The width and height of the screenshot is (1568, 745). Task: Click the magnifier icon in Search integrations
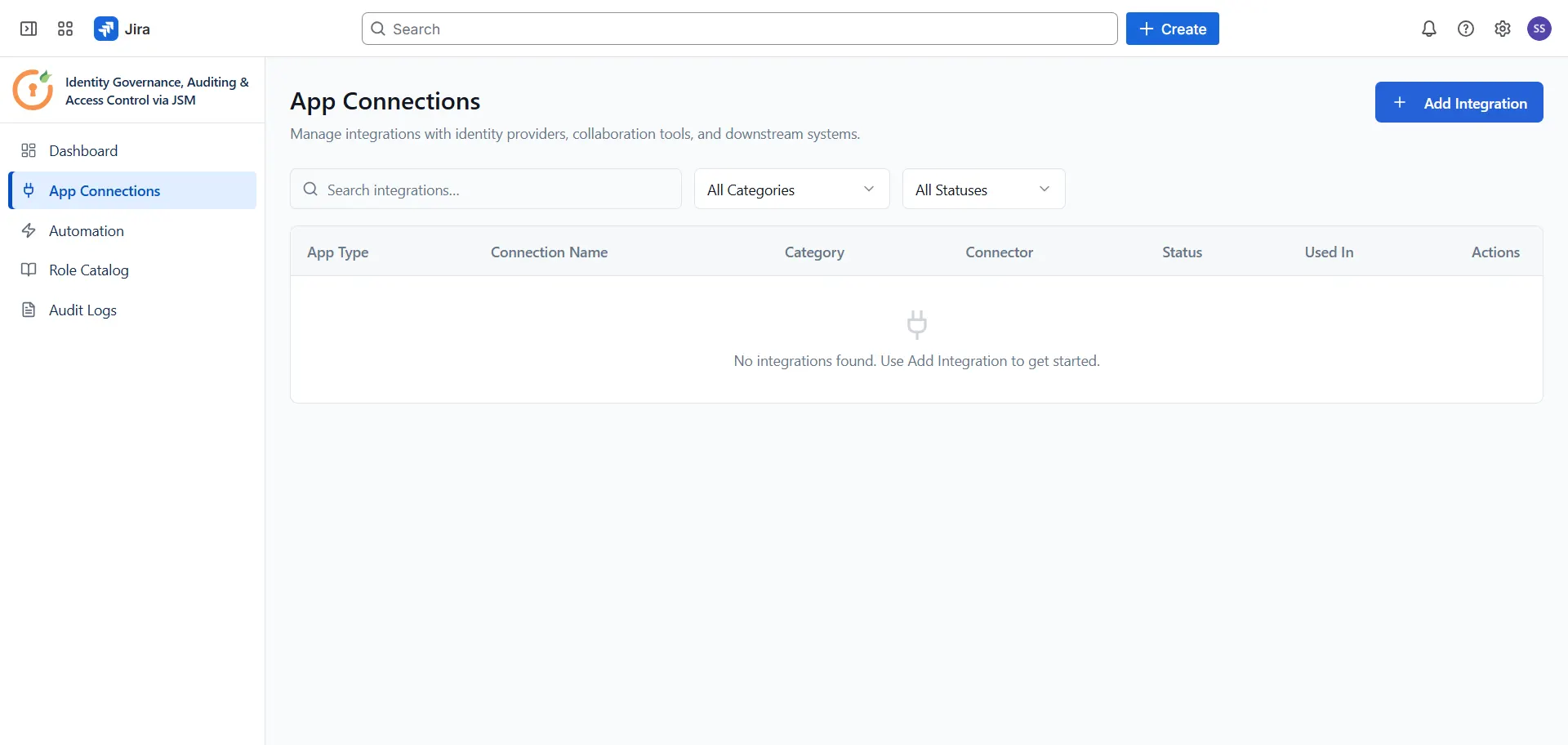(x=310, y=190)
